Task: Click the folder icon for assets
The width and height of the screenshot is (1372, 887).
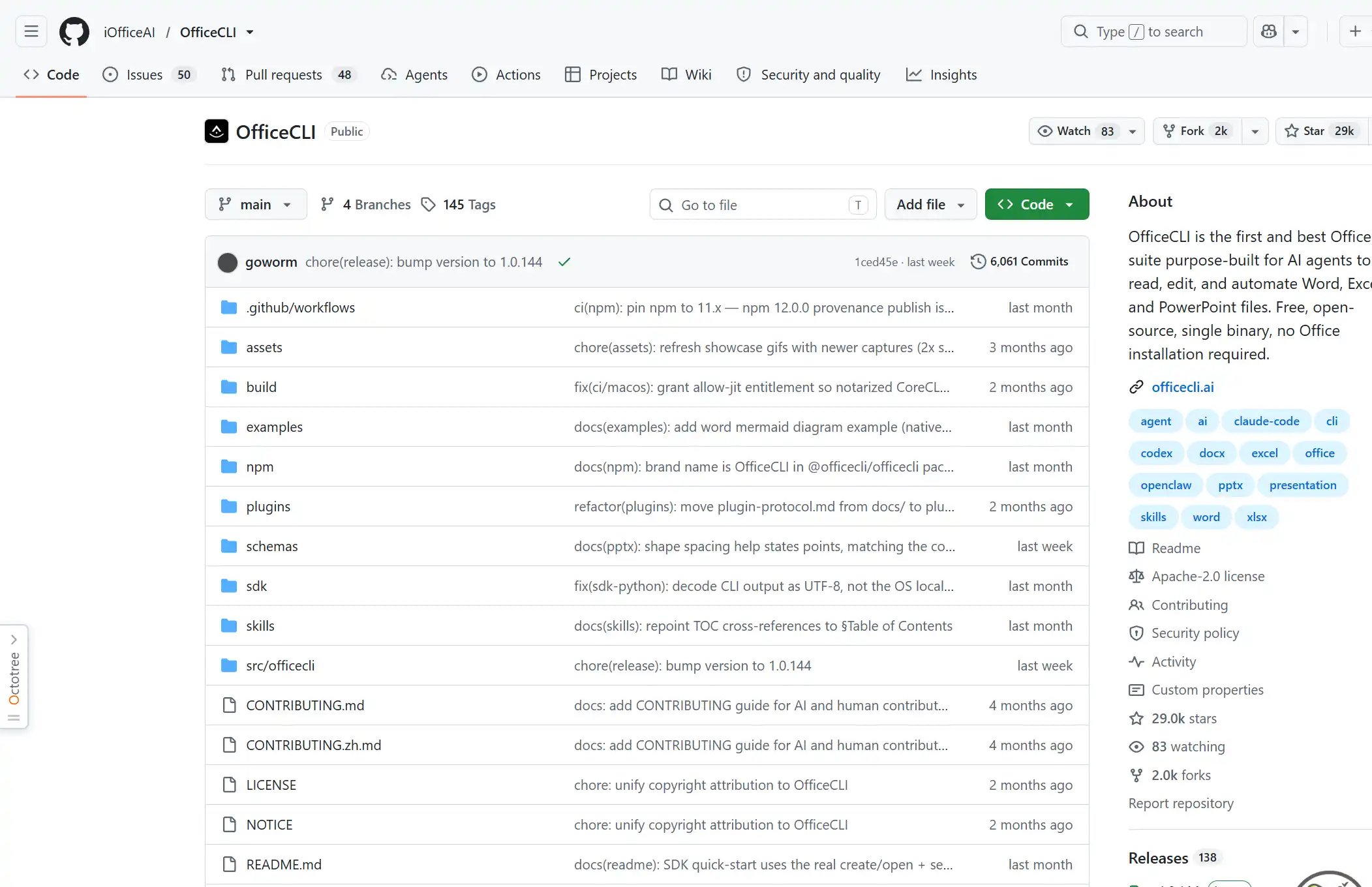Action: (x=229, y=347)
